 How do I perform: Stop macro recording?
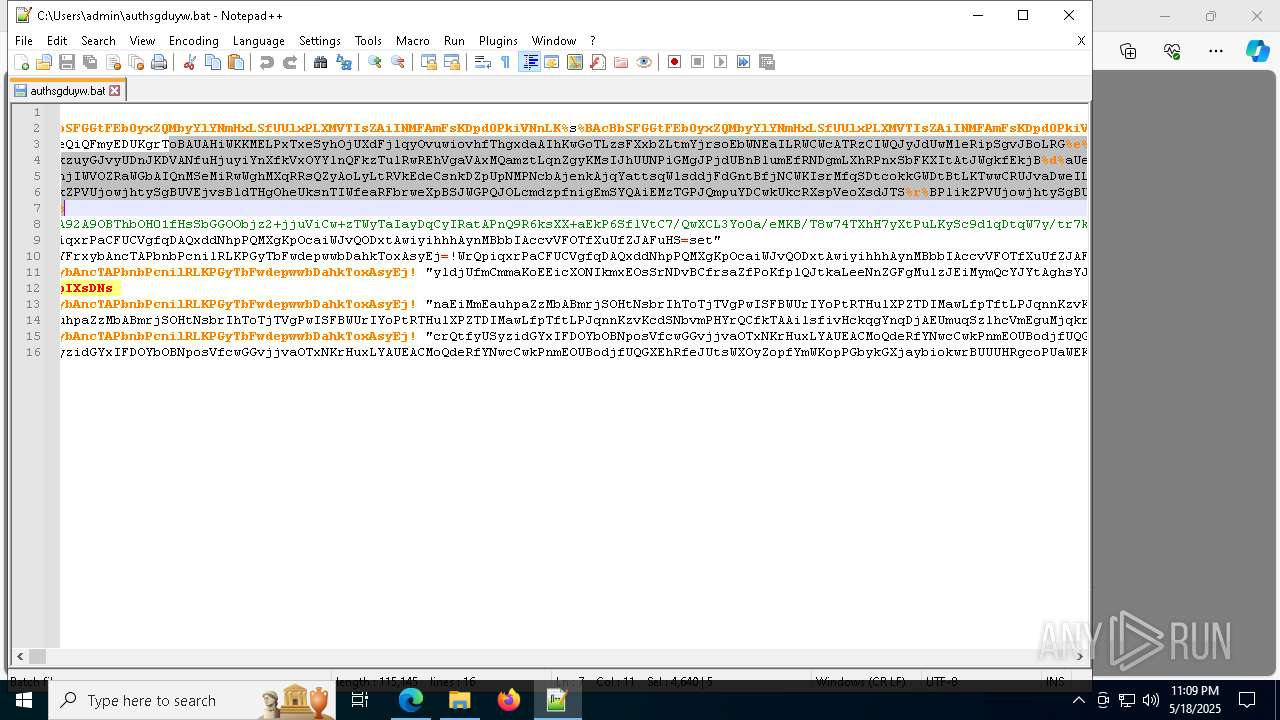coord(697,62)
